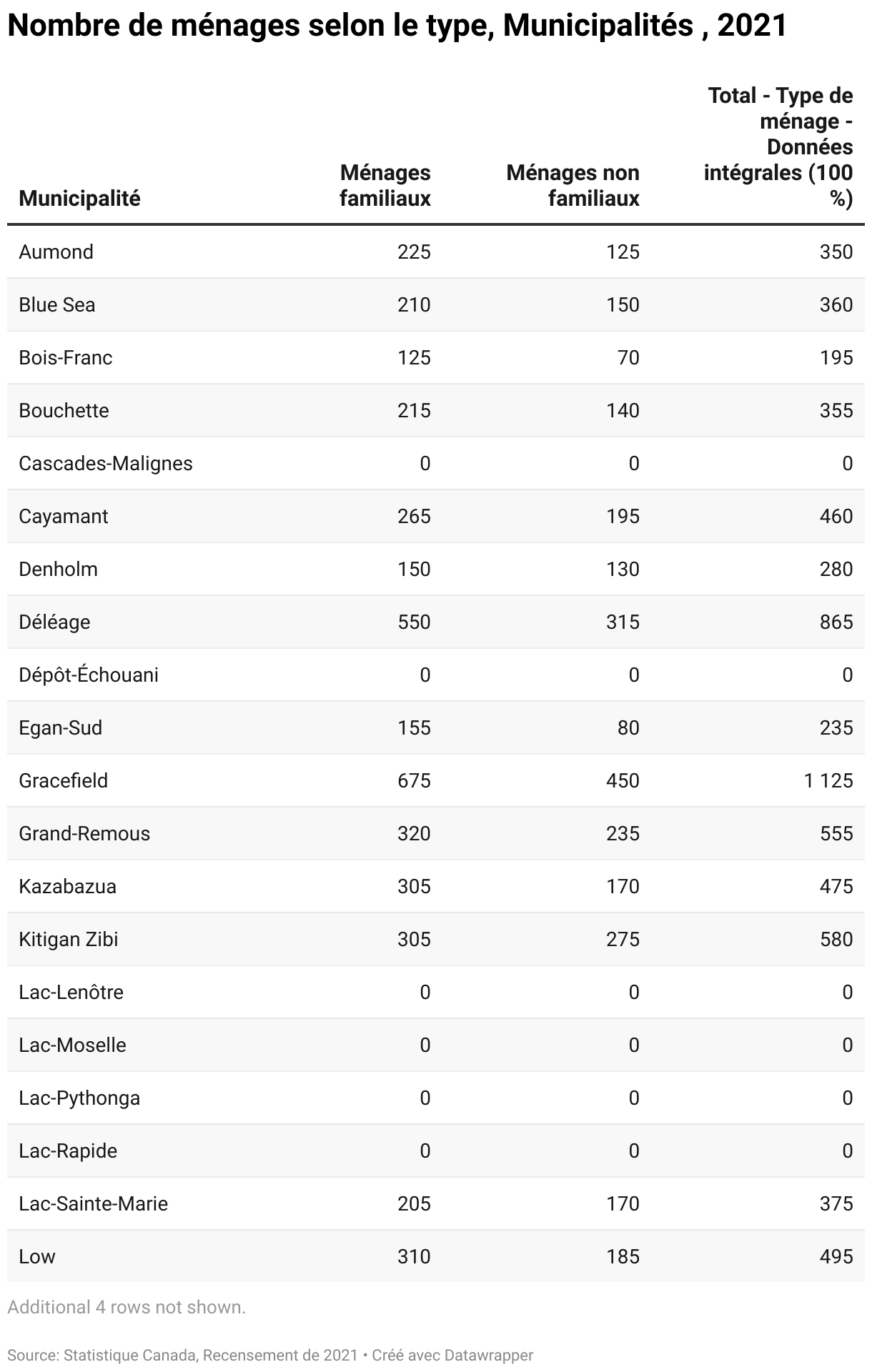Screen dimensions: 872x1372
Task: Click the Déléage row label
Action: (x=55, y=622)
